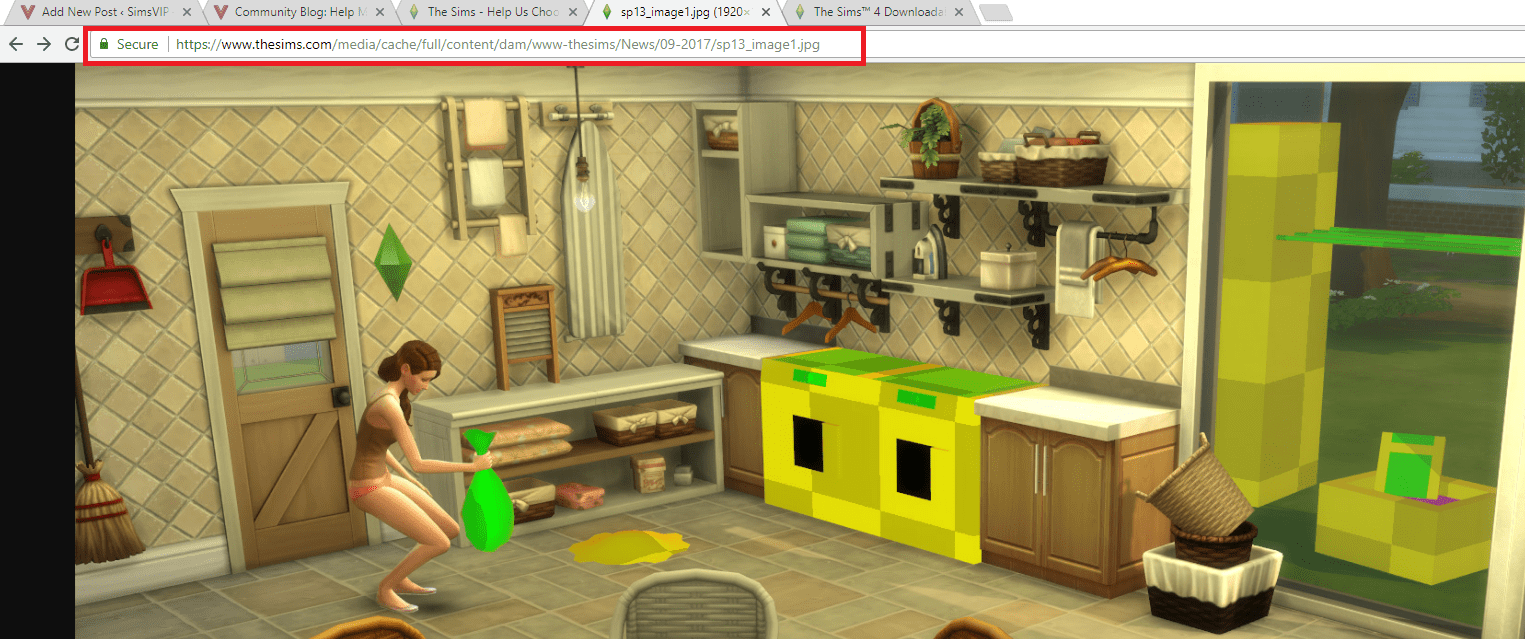Image resolution: width=1525 pixels, height=639 pixels.
Task: Reload the current page
Action: pyautogui.click(x=70, y=44)
